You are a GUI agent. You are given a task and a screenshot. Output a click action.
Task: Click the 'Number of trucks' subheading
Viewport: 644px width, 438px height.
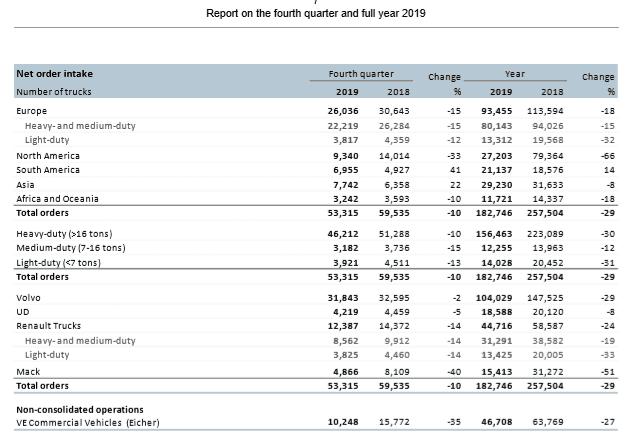(54, 92)
